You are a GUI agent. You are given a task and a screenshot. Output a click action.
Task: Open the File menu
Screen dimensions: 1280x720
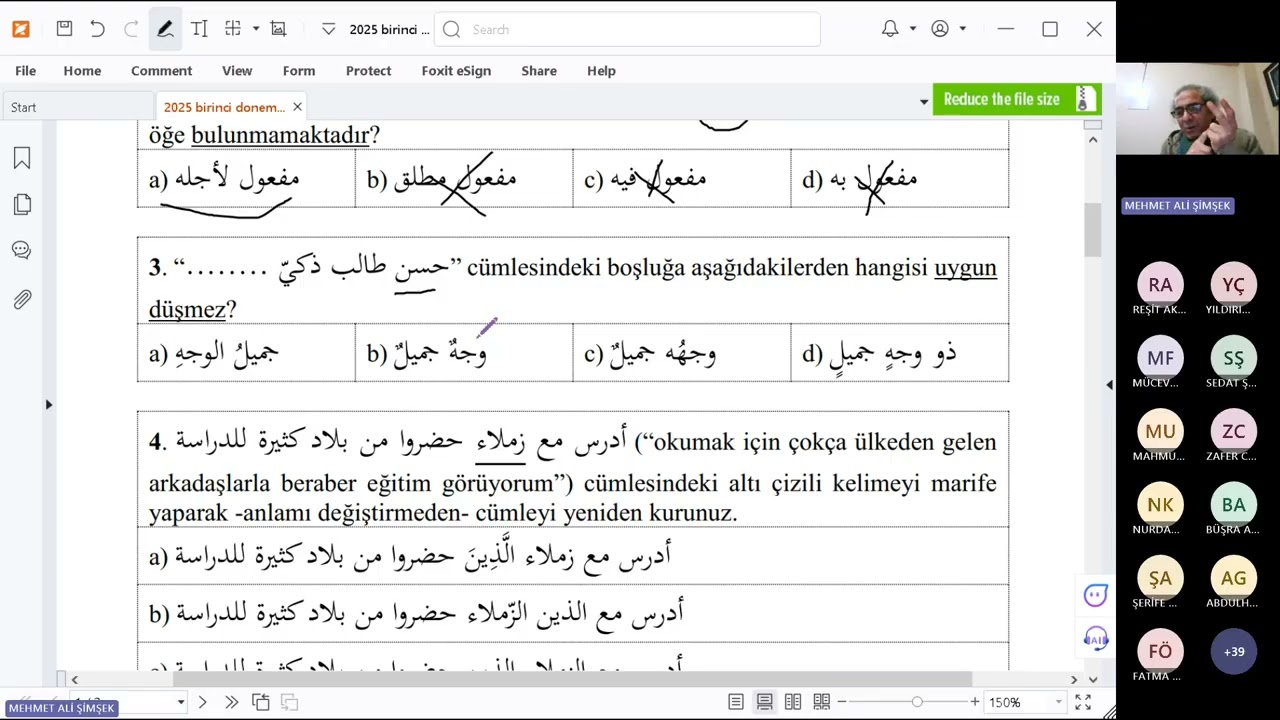[25, 71]
